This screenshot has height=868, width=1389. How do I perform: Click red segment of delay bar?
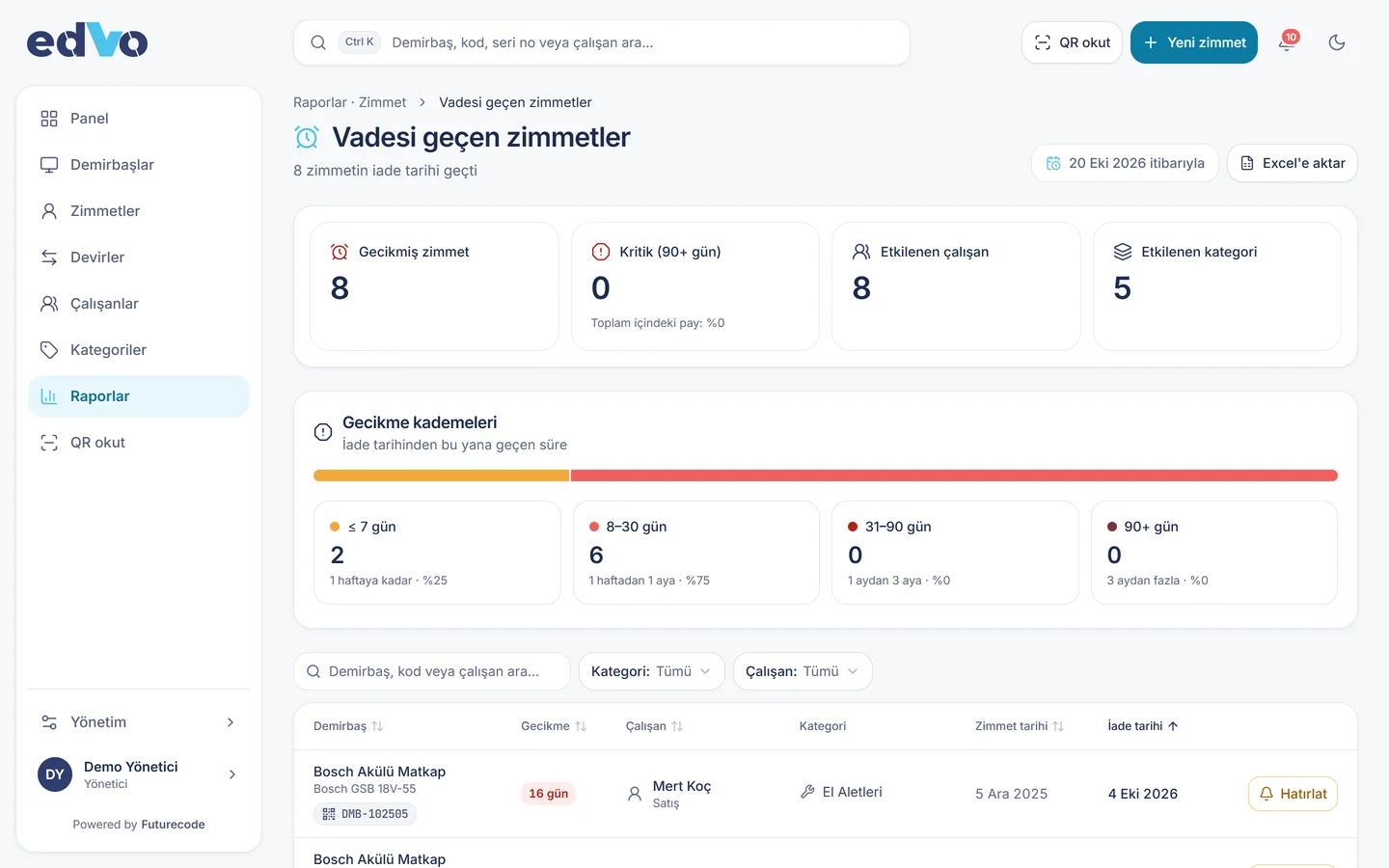954,475
